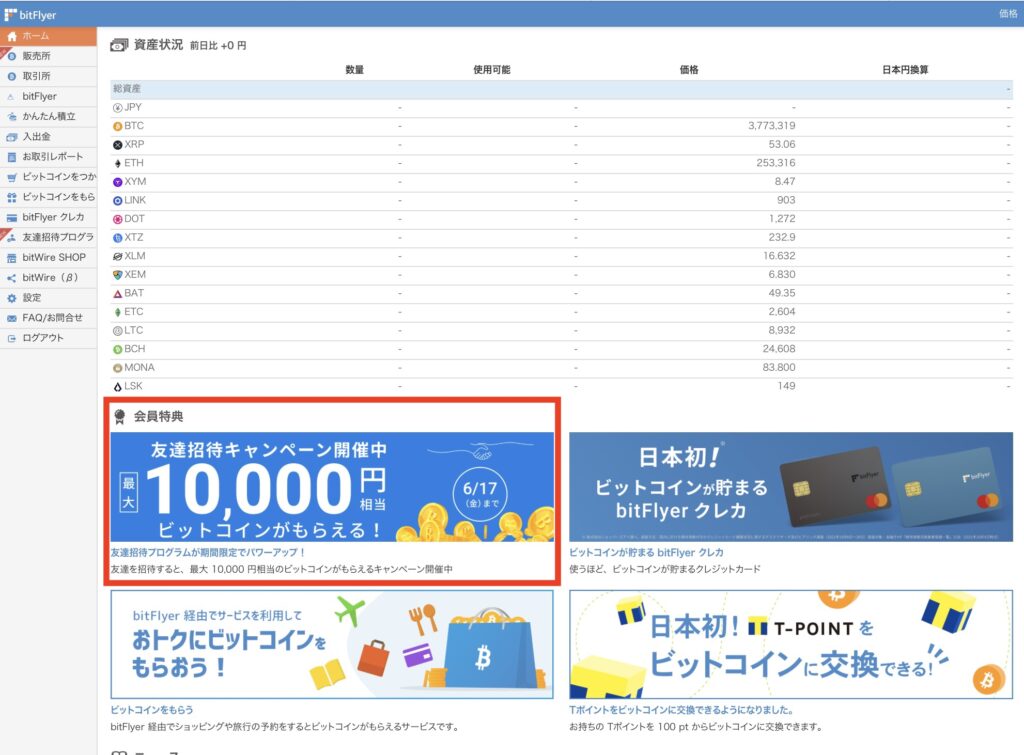1024x755 pixels.
Task: Click the JPY yen icon
Action: (x=118, y=108)
